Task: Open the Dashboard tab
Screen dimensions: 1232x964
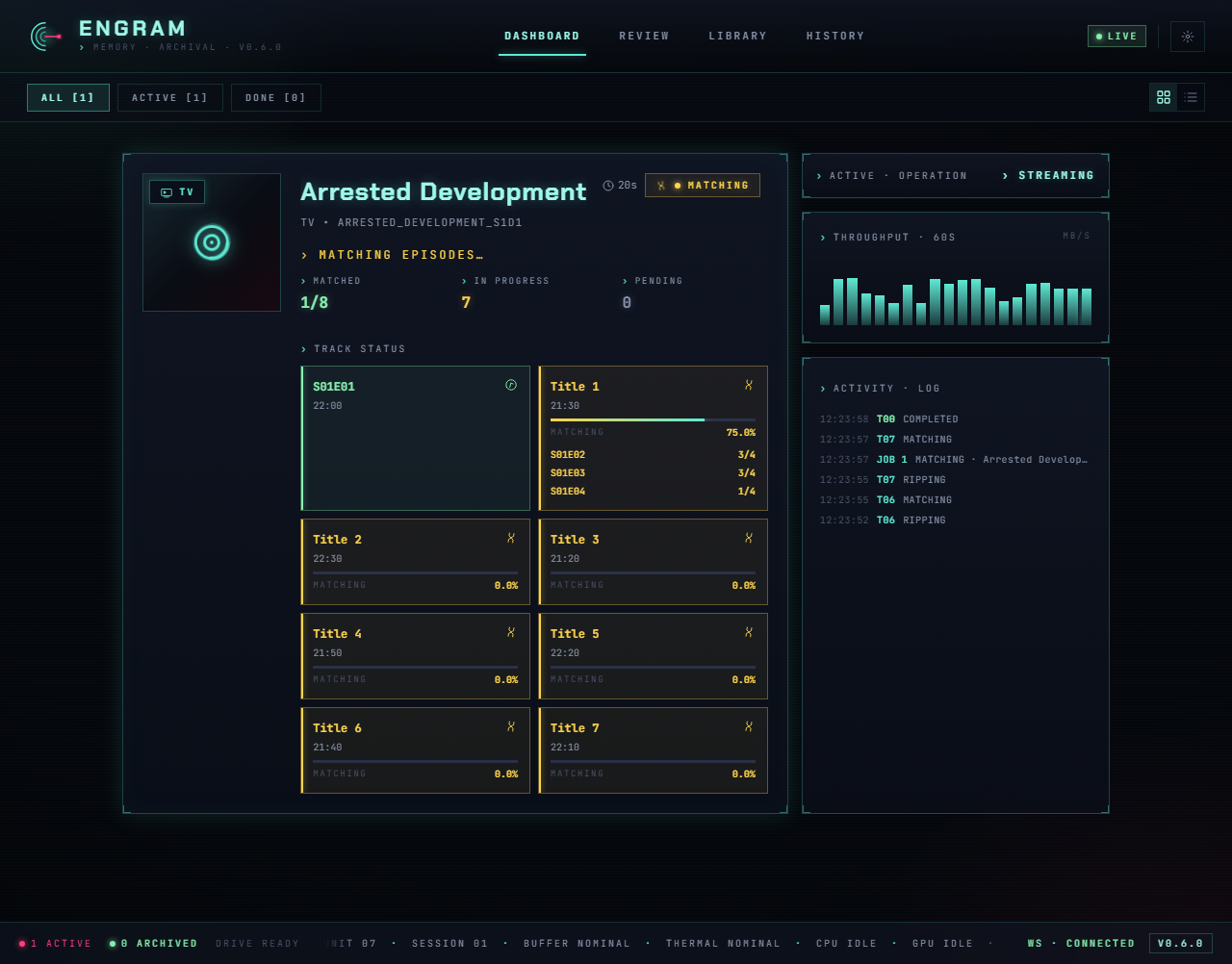Action: point(542,37)
